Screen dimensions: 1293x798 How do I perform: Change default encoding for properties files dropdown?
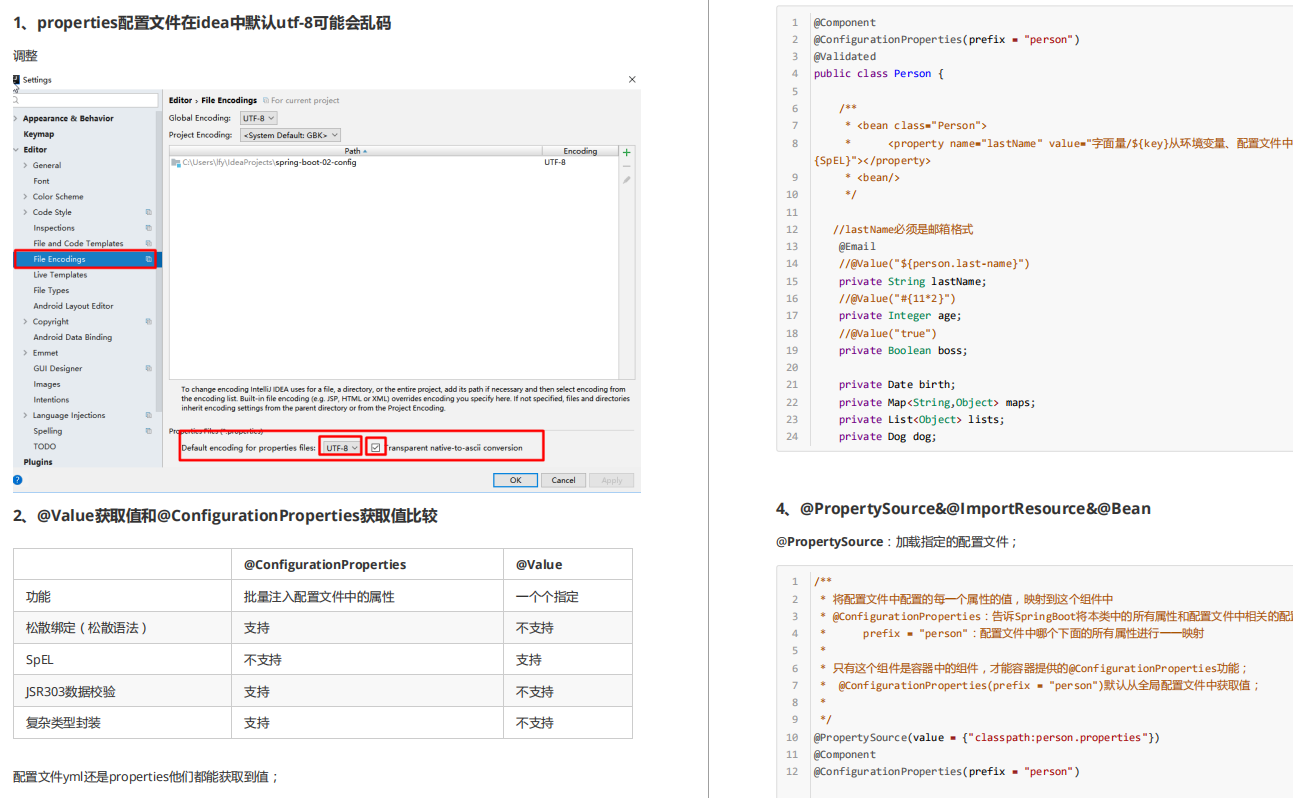click(x=340, y=445)
